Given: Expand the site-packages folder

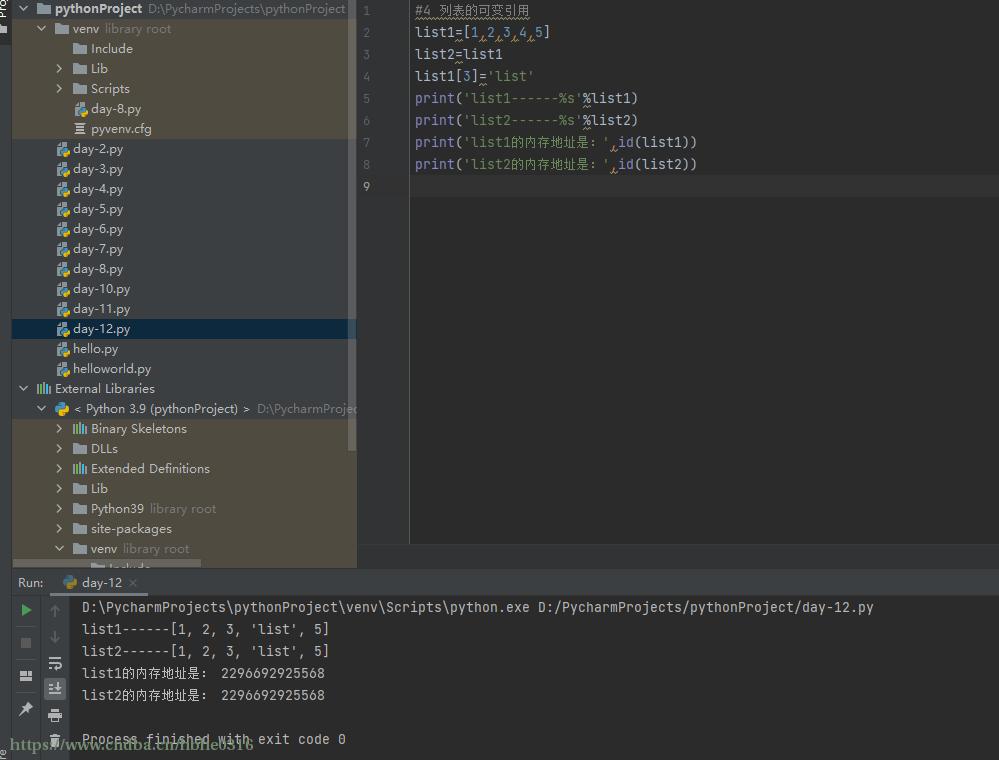Looking at the screenshot, I should (59, 529).
